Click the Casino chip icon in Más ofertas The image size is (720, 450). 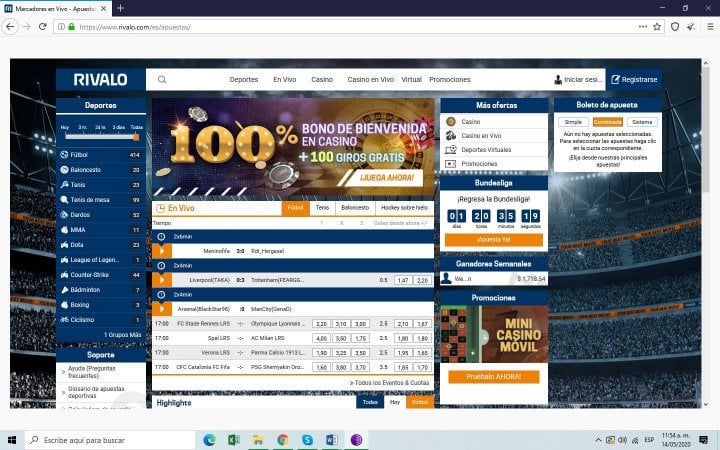tap(451, 122)
